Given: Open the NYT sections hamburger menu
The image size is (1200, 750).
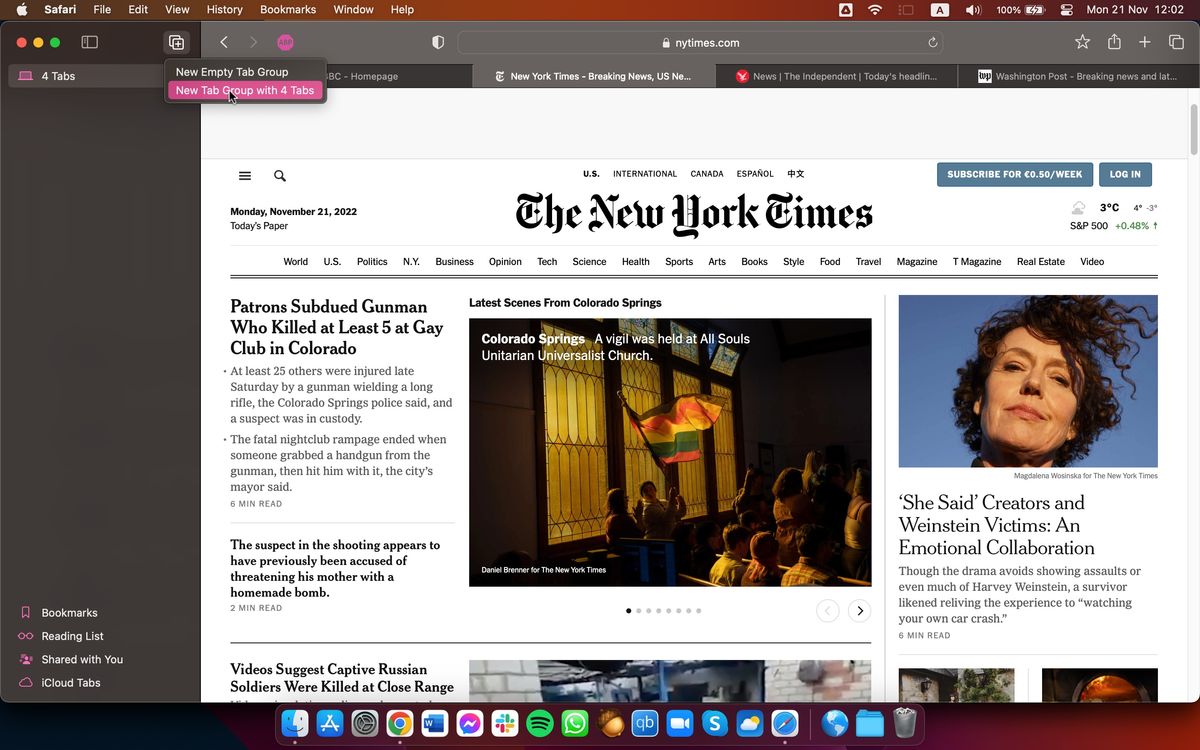Looking at the screenshot, I should pyautogui.click(x=244, y=175).
